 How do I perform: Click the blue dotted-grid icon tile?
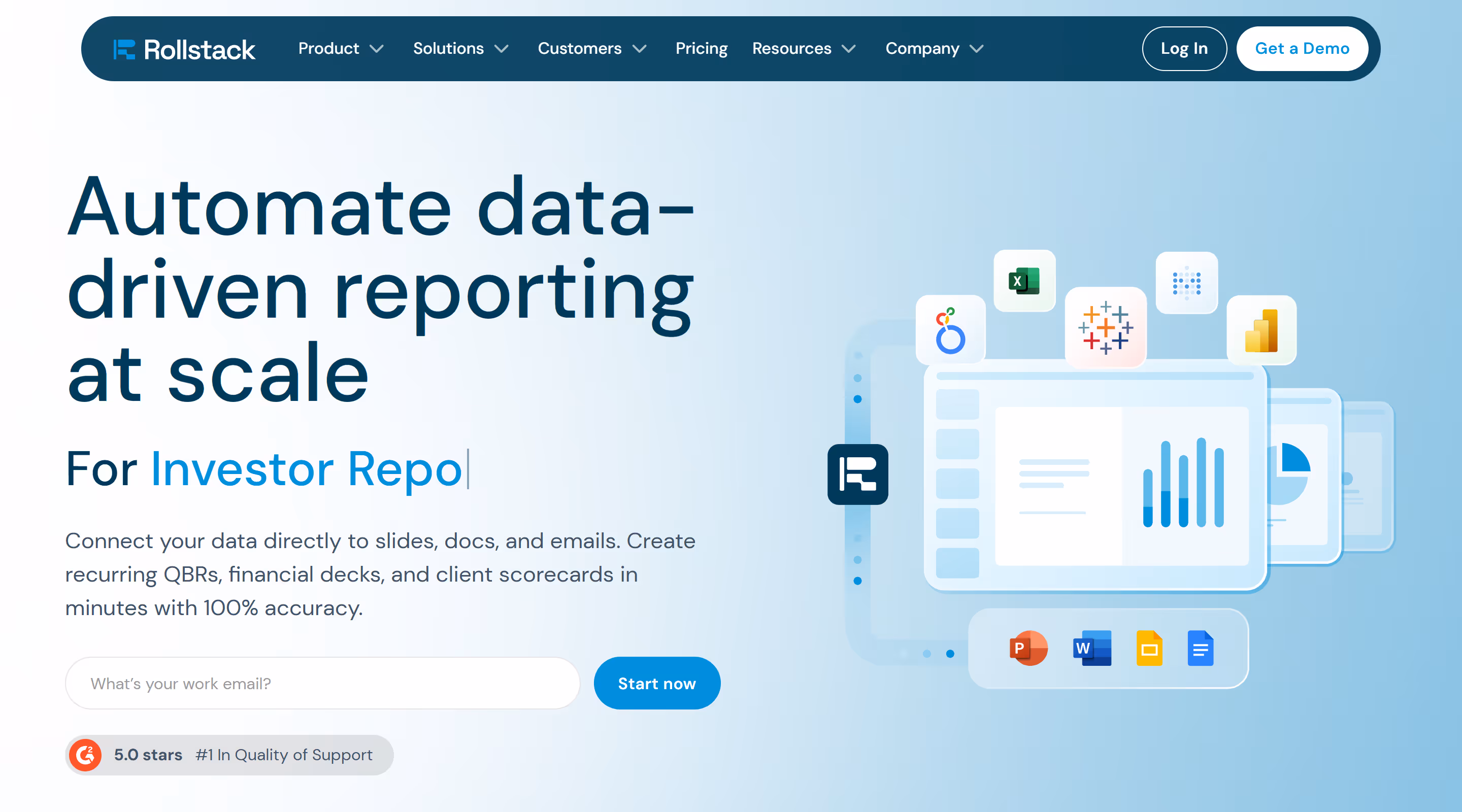click(1186, 283)
